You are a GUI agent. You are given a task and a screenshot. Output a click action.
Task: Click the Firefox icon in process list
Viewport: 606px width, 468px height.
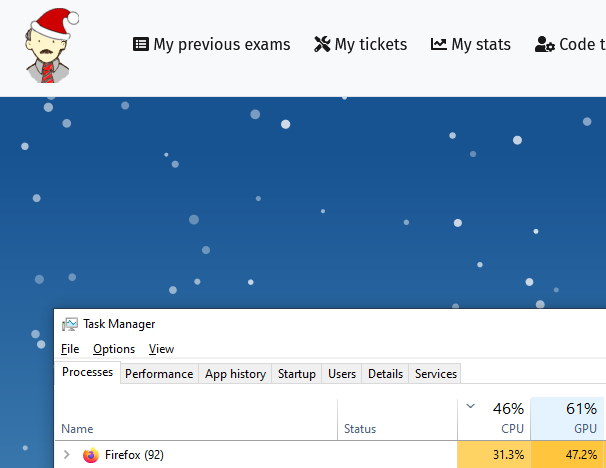[91, 455]
